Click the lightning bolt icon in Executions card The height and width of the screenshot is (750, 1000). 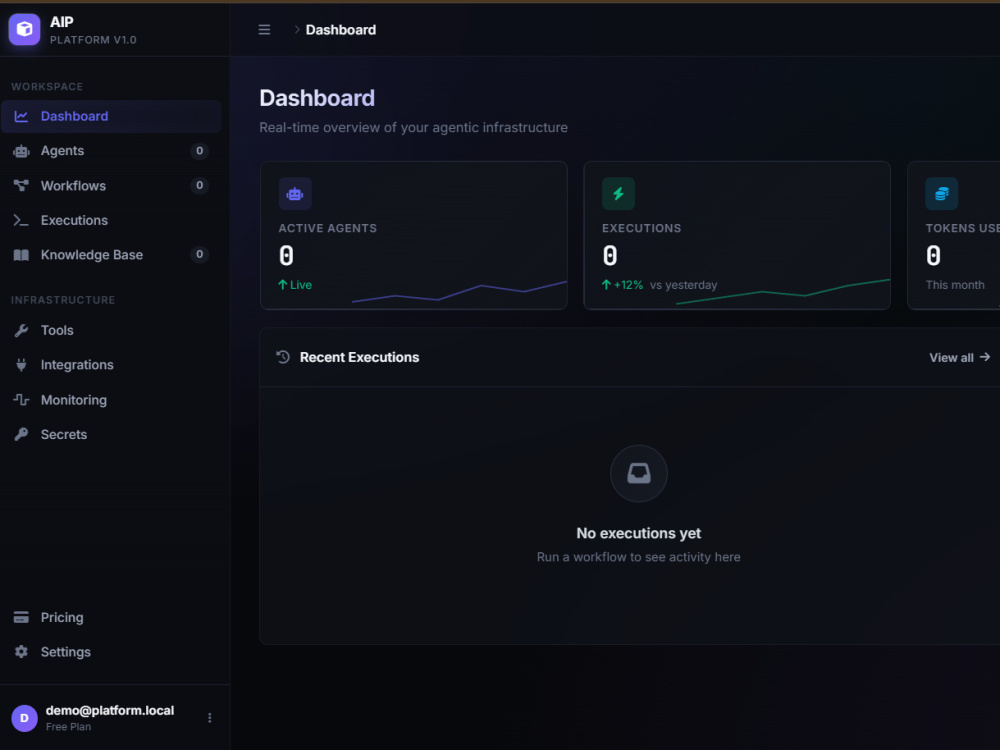(x=618, y=194)
